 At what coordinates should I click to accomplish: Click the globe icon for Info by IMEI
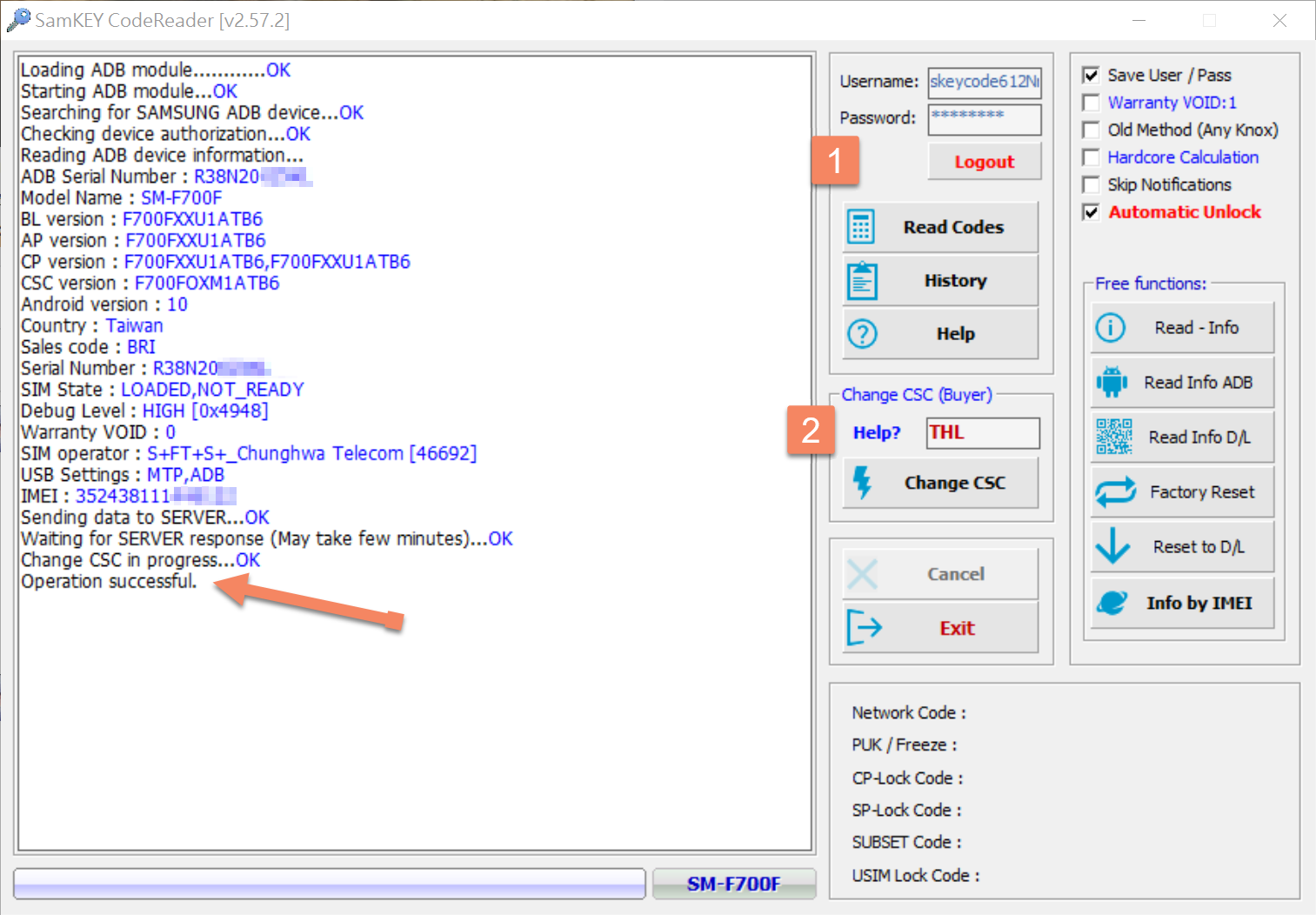pos(1112,603)
